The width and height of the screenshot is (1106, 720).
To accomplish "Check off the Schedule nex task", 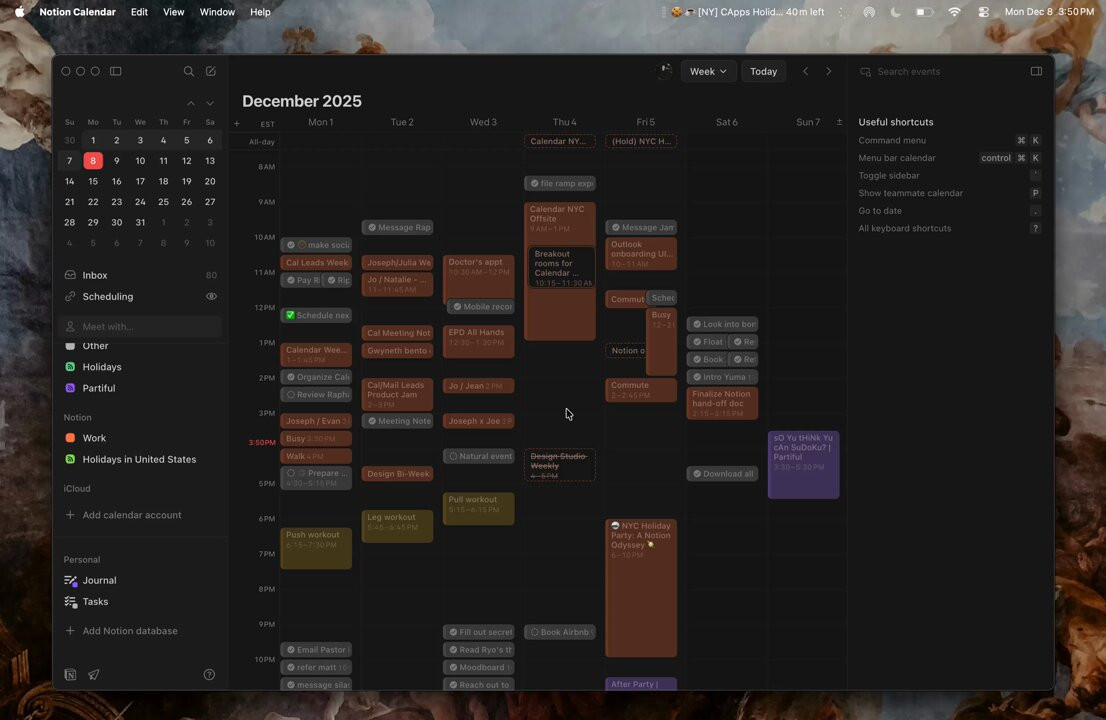I will (290, 315).
